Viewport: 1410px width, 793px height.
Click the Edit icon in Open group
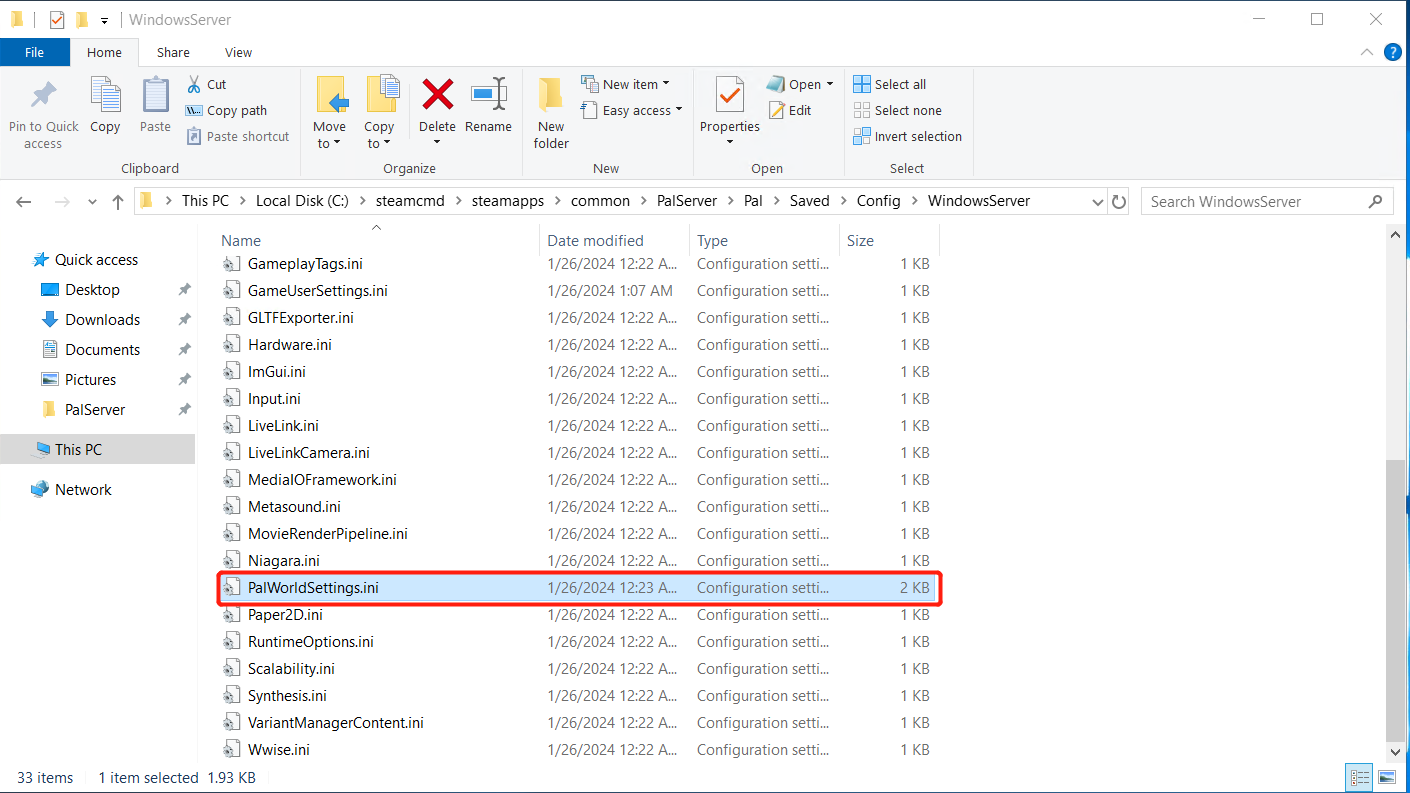[777, 110]
